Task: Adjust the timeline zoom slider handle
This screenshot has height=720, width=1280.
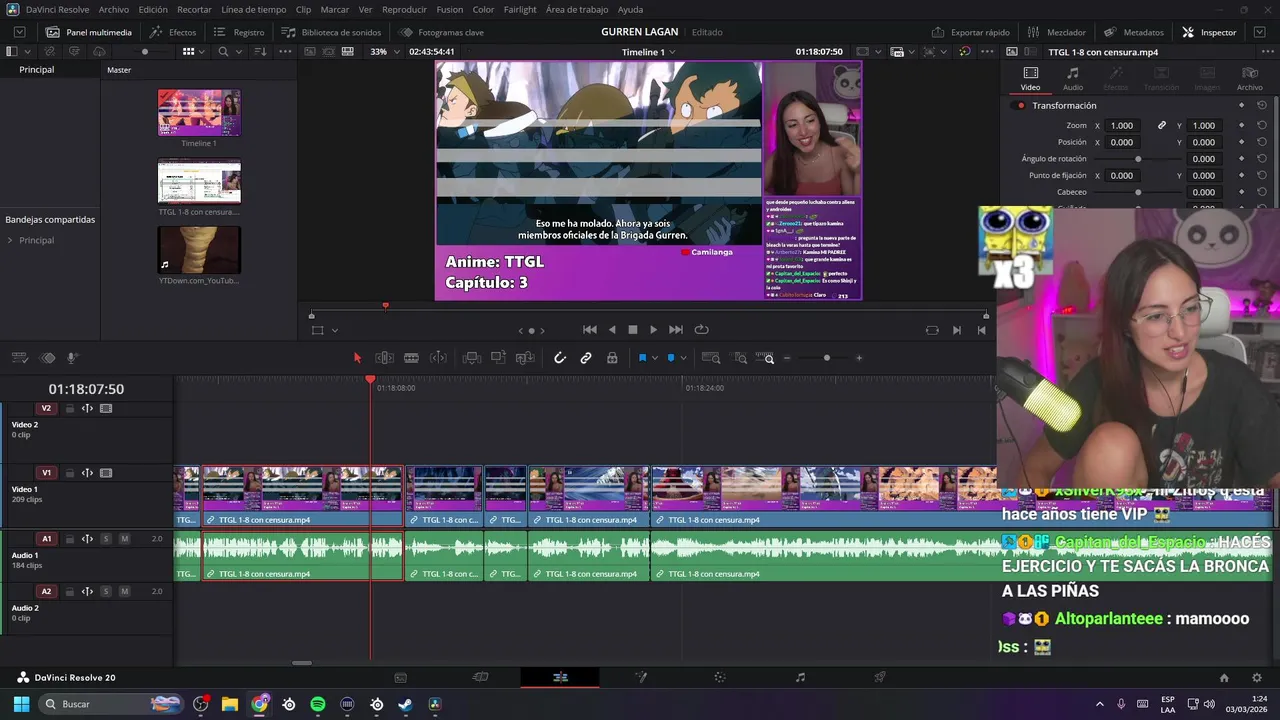Action: coord(826,358)
